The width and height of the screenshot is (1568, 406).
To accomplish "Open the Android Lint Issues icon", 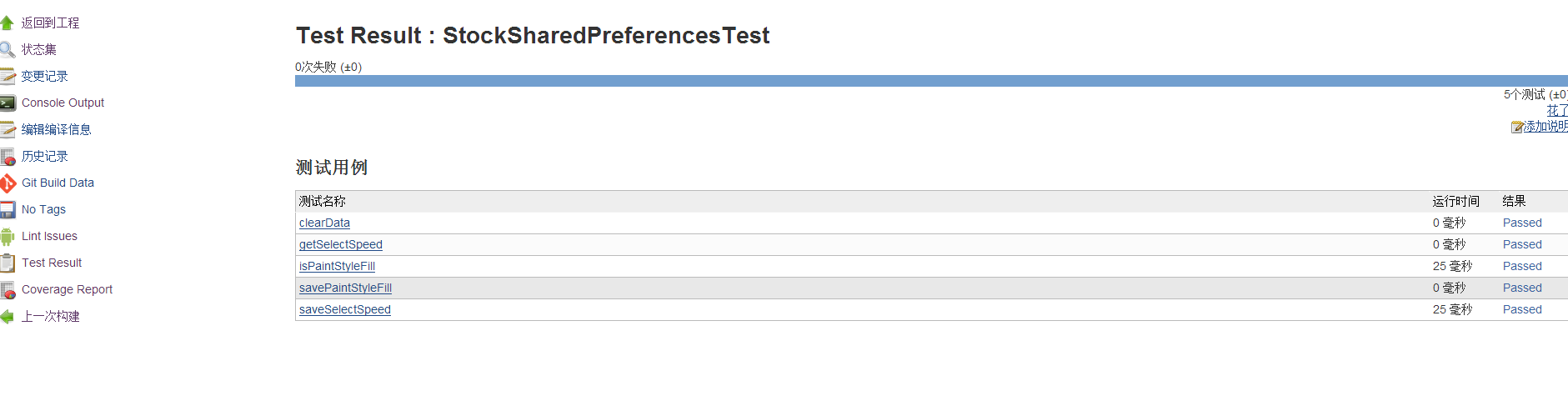I will click(x=8, y=236).
